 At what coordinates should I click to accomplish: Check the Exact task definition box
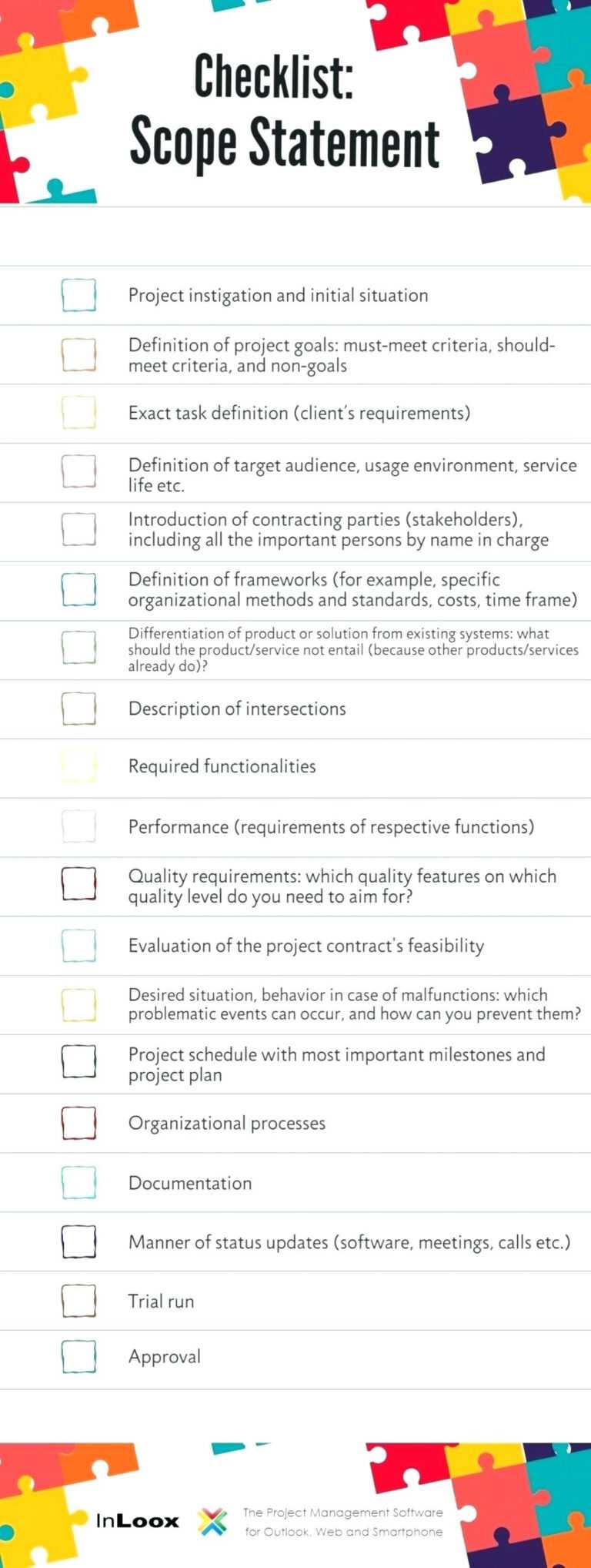coord(78,413)
